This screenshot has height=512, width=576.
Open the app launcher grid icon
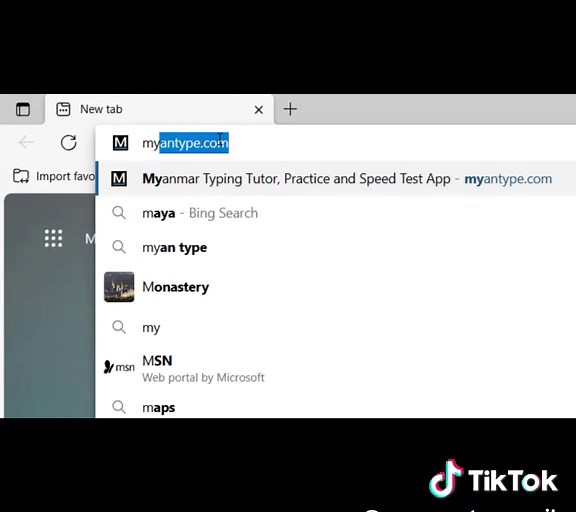tap(53, 238)
